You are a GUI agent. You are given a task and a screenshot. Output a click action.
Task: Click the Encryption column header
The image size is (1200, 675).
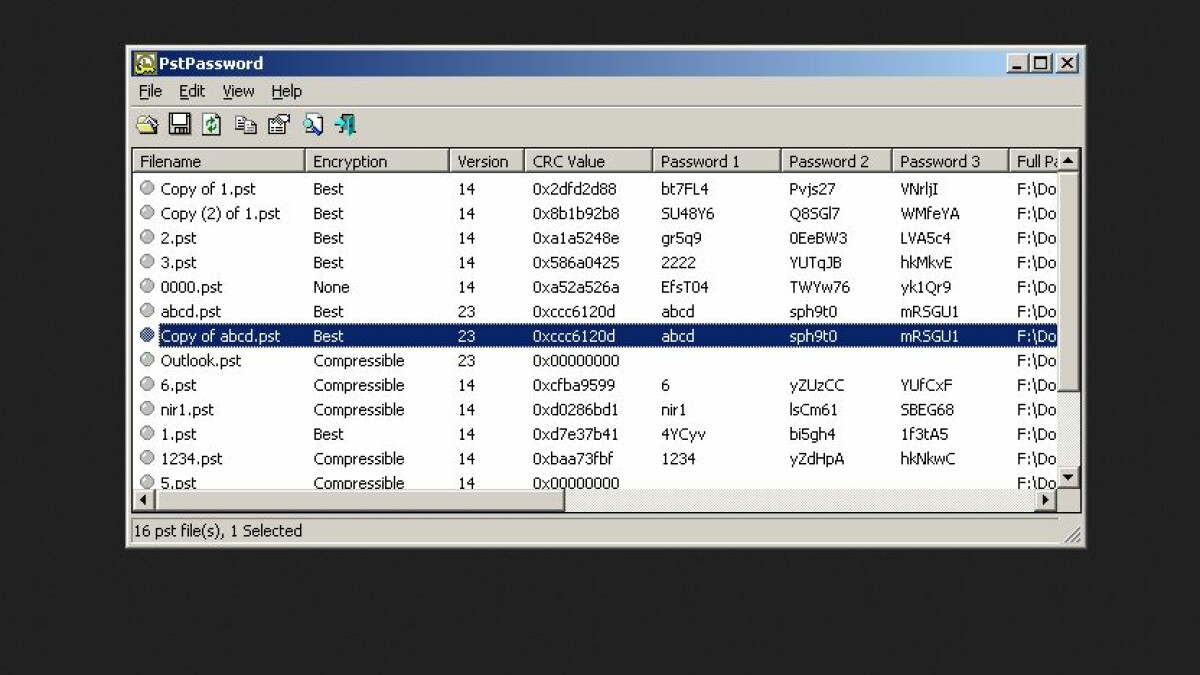(x=376, y=161)
